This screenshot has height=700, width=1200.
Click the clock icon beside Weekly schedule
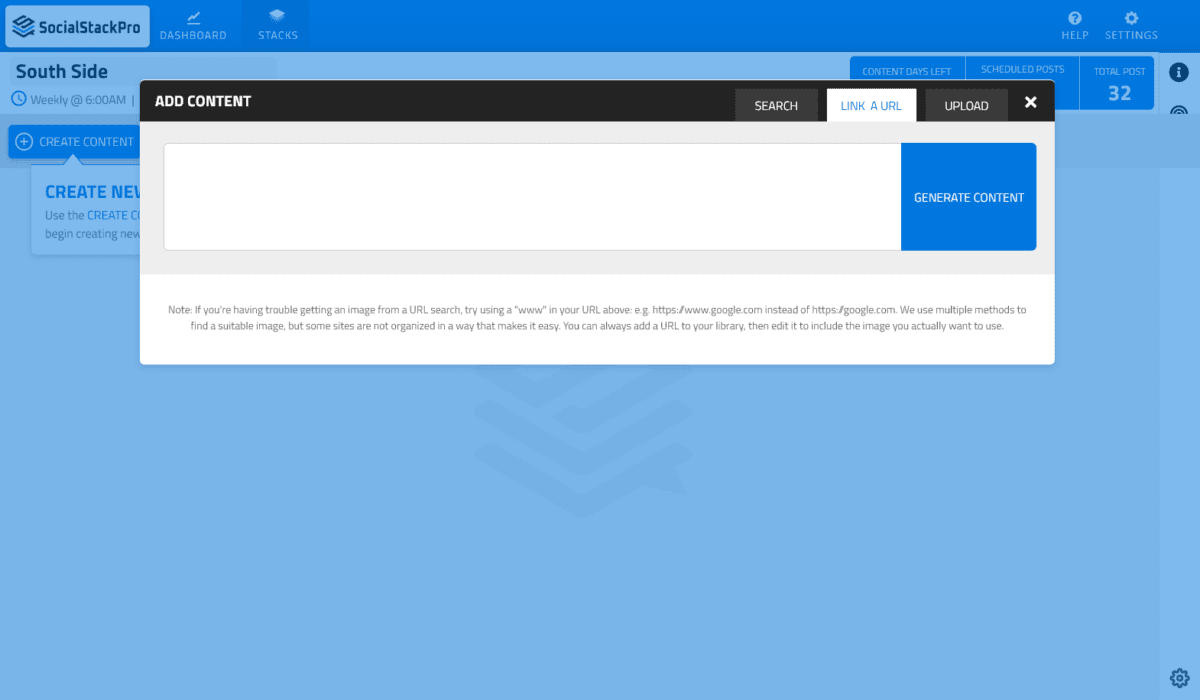point(19,99)
